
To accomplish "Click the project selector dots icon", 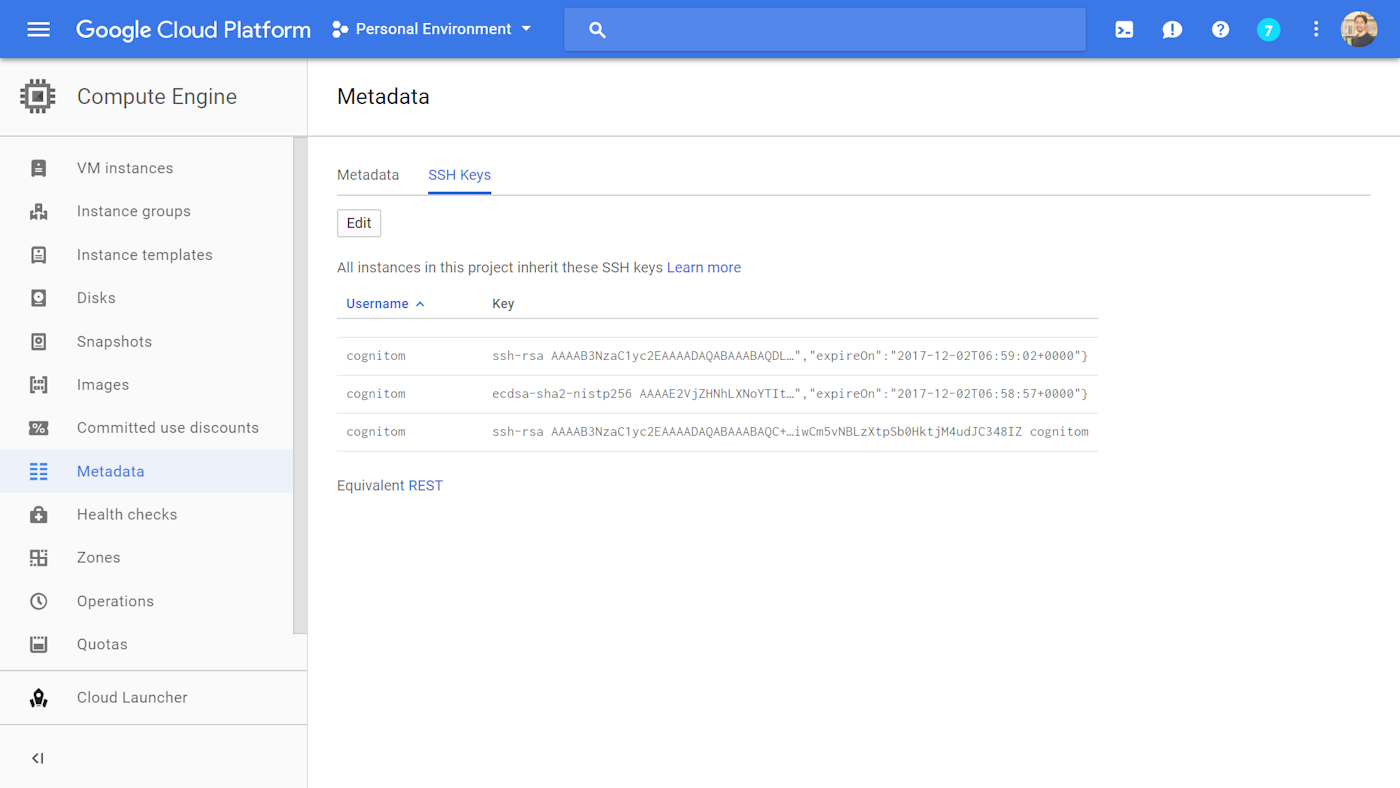I will click(340, 29).
